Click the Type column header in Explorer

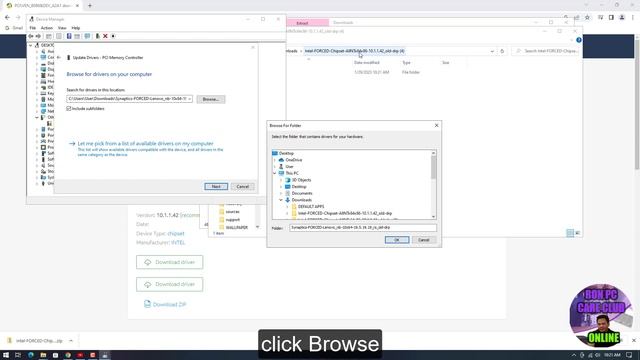click(x=406, y=62)
